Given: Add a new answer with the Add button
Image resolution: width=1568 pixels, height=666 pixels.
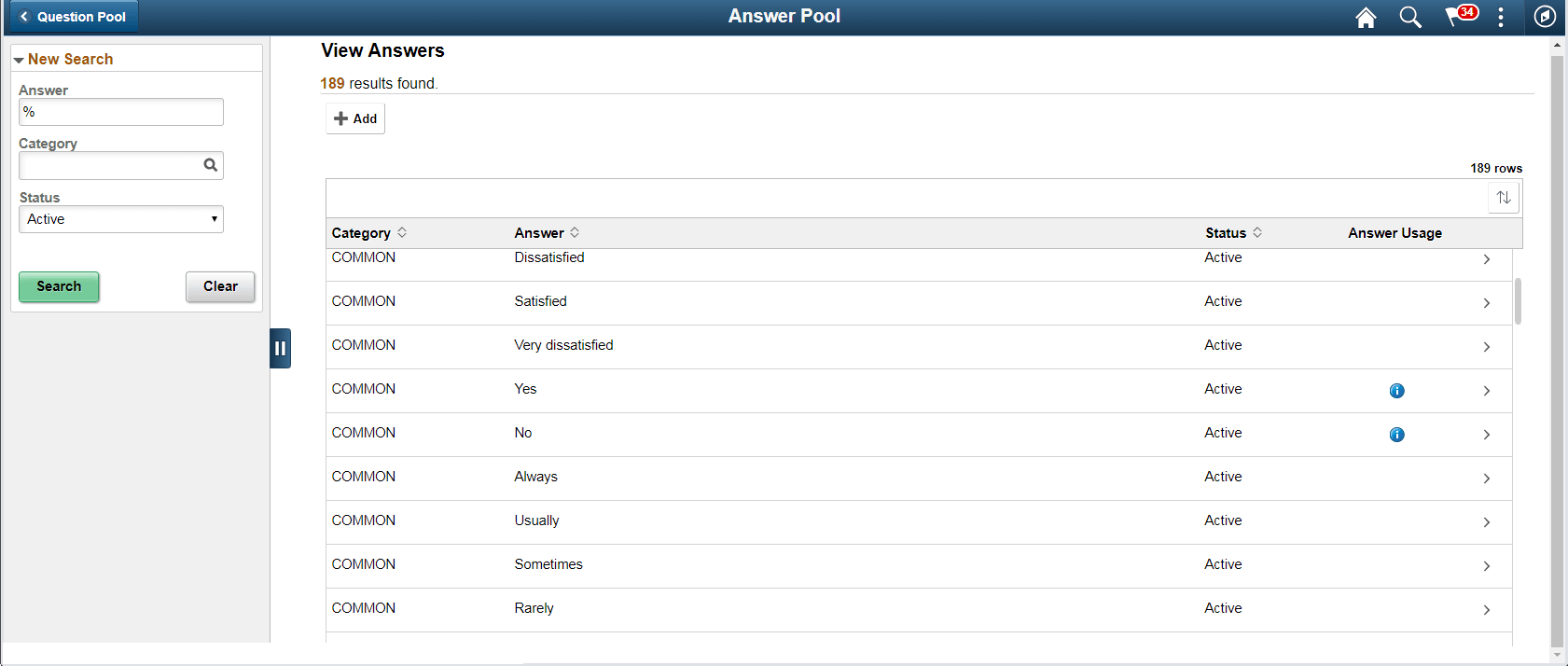Looking at the screenshot, I should pos(354,118).
